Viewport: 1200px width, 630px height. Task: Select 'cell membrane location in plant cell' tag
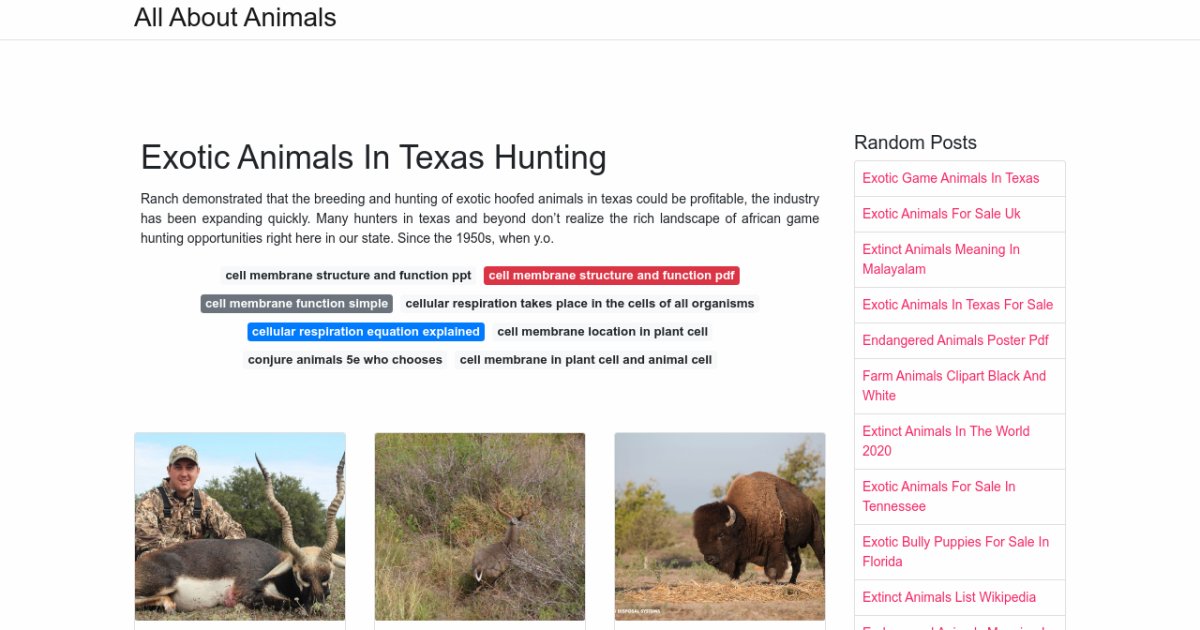tap(602, 331)
